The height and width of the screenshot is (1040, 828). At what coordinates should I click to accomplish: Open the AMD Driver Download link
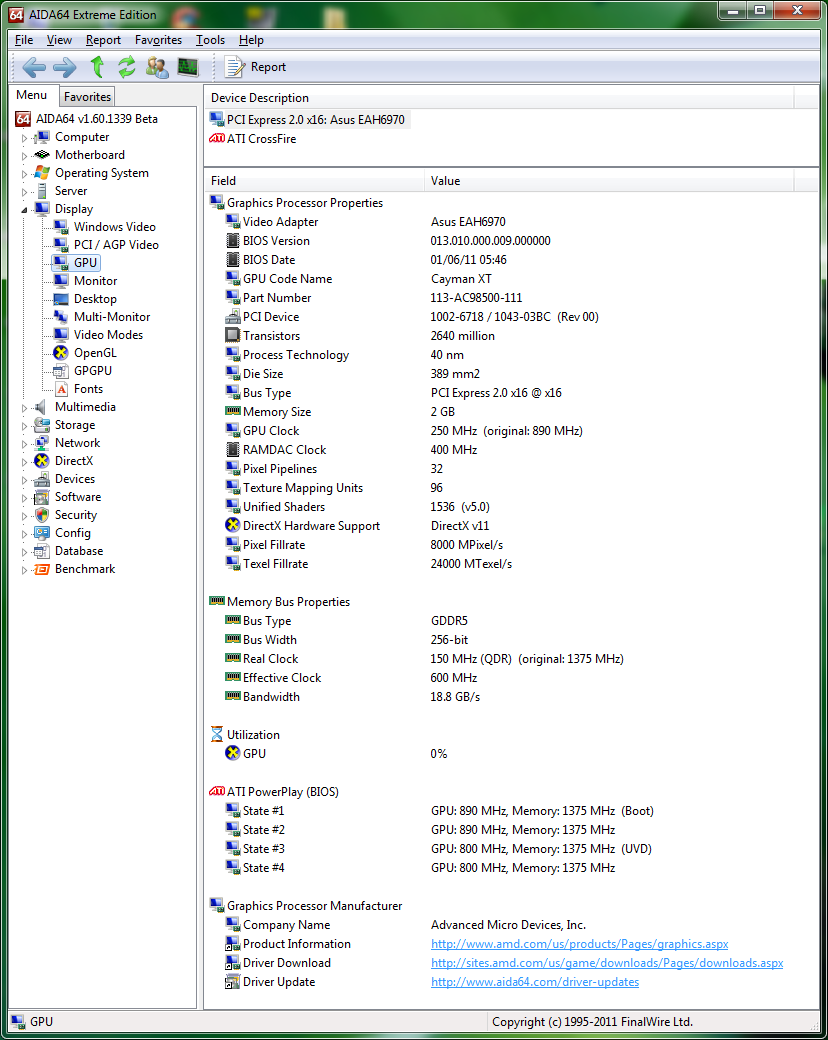[x=606, y=962]
